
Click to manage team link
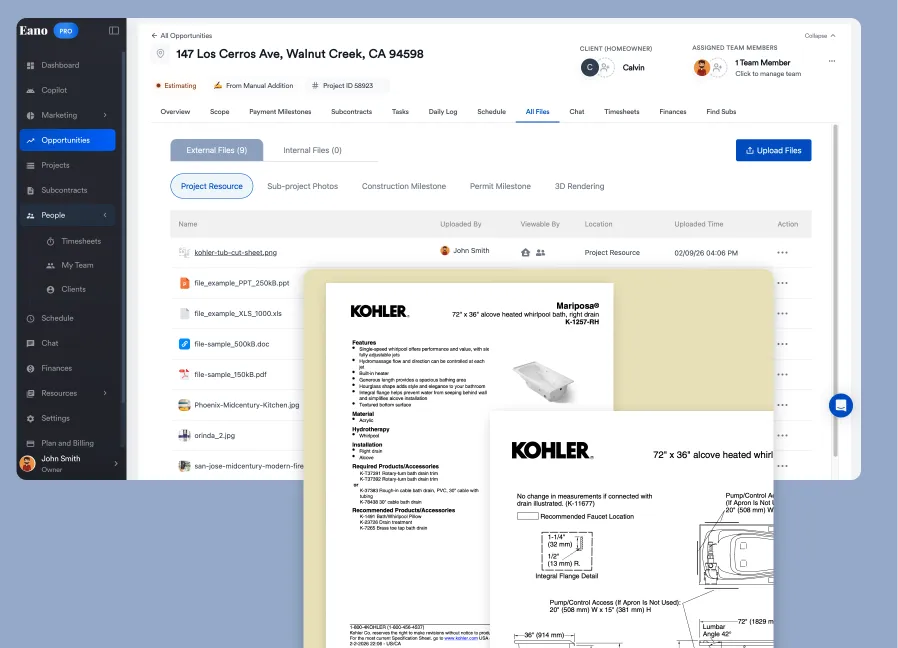click(768, 74)
